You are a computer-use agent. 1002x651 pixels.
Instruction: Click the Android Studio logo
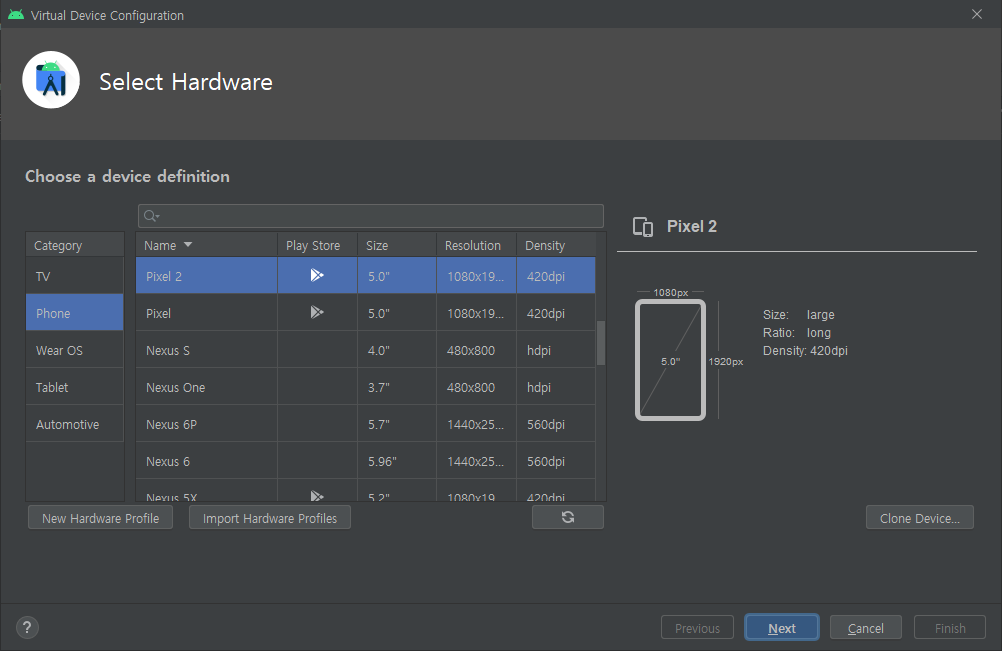point(51,80)
